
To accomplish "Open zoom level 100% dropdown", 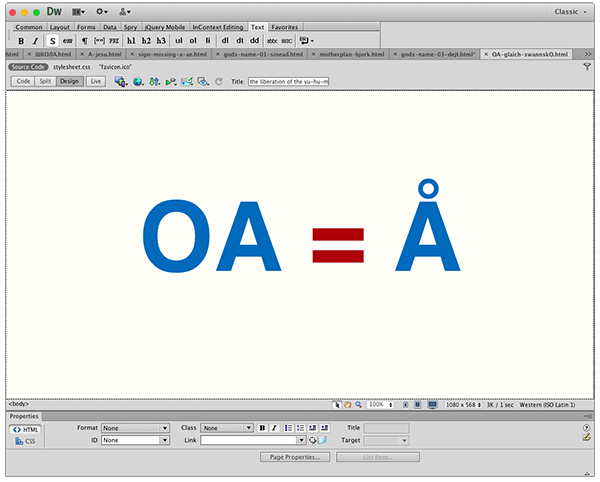I will click(380, 405).
